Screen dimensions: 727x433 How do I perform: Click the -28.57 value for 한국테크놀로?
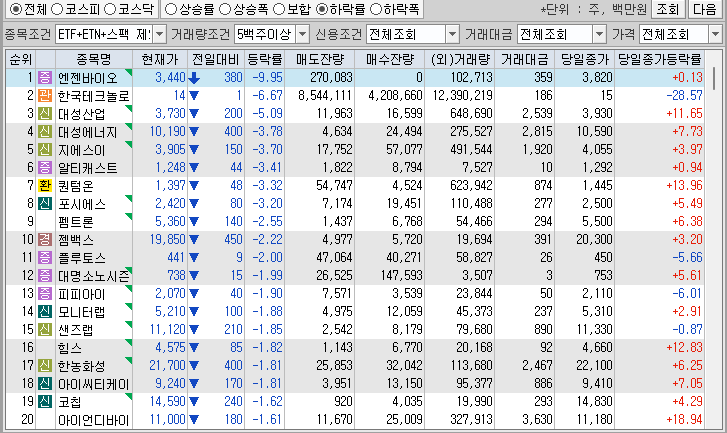tap(684, 96)
